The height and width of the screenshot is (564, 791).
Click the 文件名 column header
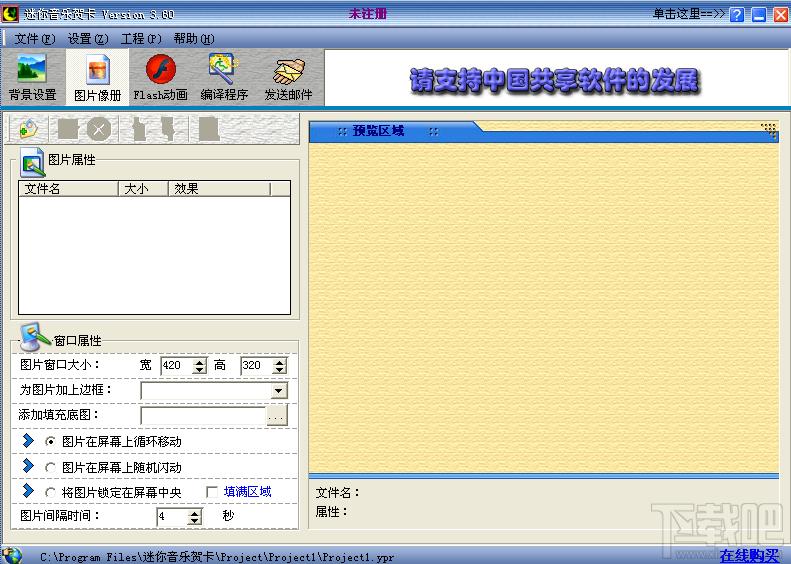[x=68, y=189]
